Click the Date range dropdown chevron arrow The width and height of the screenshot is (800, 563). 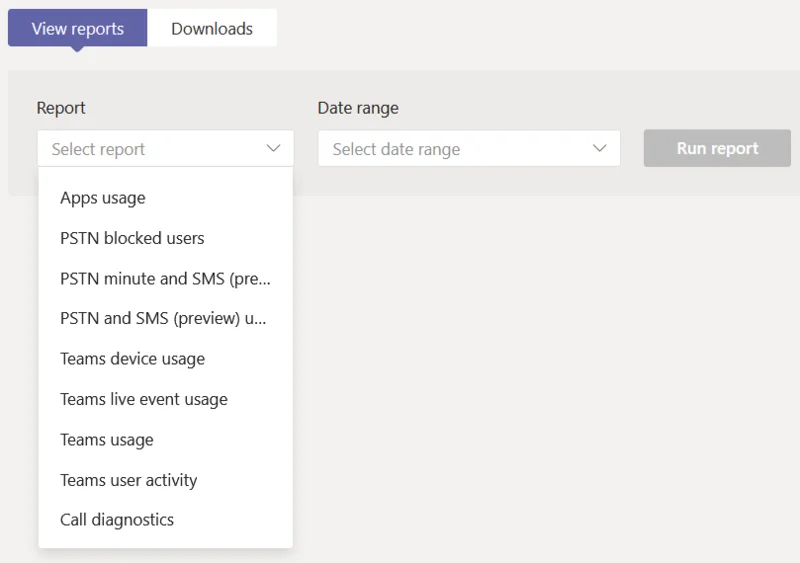point(599,149)
